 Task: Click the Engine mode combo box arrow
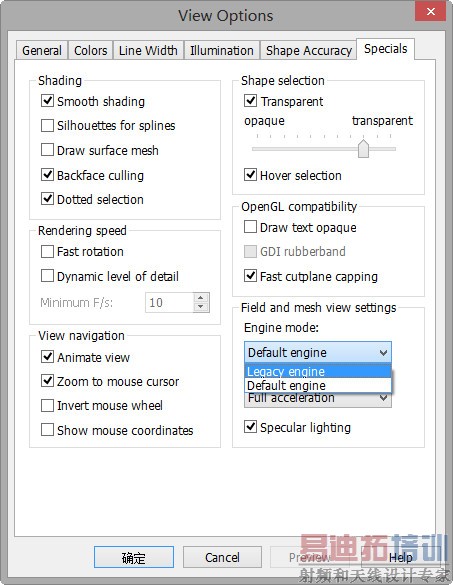[383, 353]
